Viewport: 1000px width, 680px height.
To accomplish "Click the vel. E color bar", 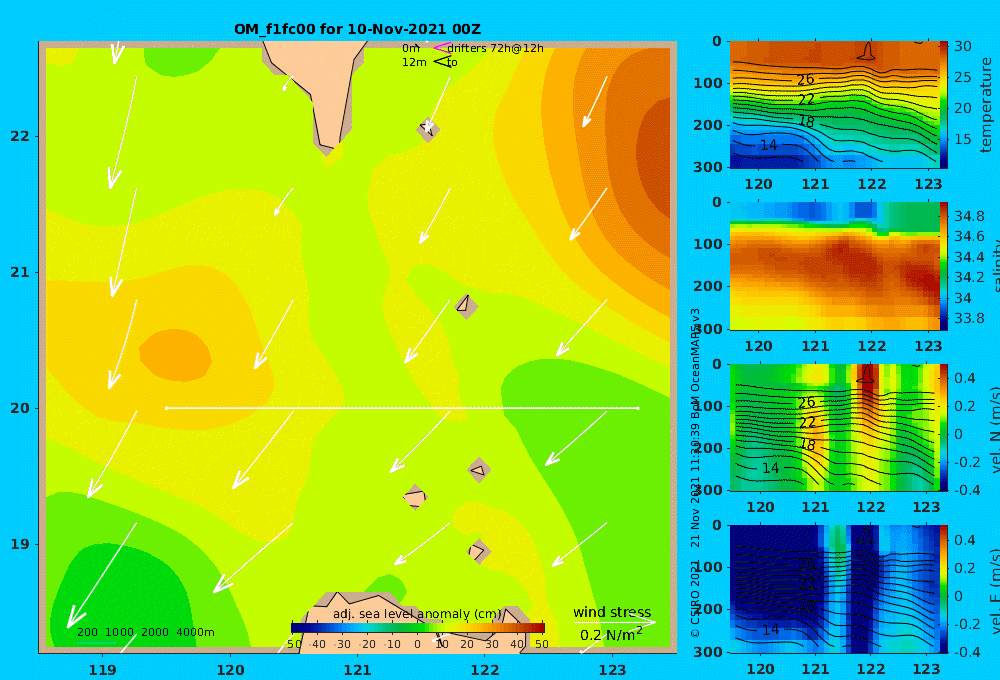I will [943, 589].
